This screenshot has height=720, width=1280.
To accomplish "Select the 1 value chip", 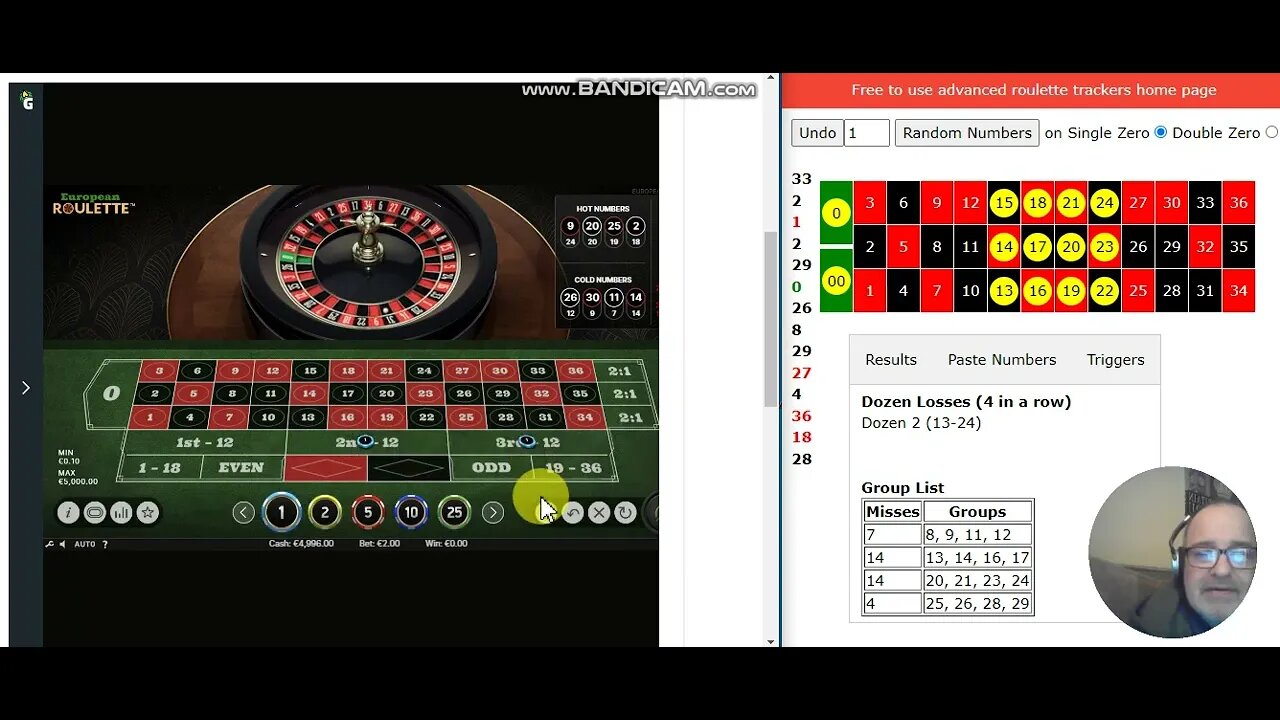I will coord(281,513).
